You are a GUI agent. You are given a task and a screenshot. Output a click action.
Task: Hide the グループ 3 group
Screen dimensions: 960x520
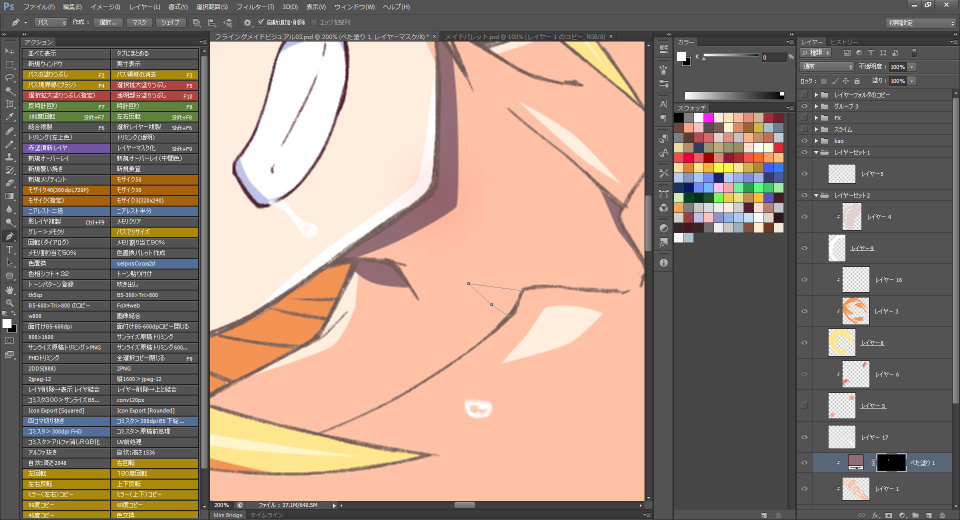804,106
